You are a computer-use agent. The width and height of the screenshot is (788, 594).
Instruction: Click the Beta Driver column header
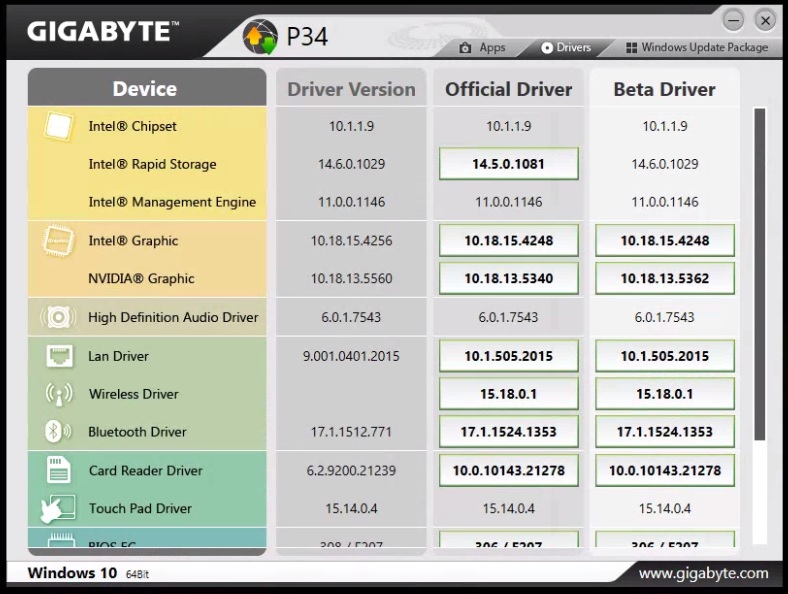click(x=664, y=89)
